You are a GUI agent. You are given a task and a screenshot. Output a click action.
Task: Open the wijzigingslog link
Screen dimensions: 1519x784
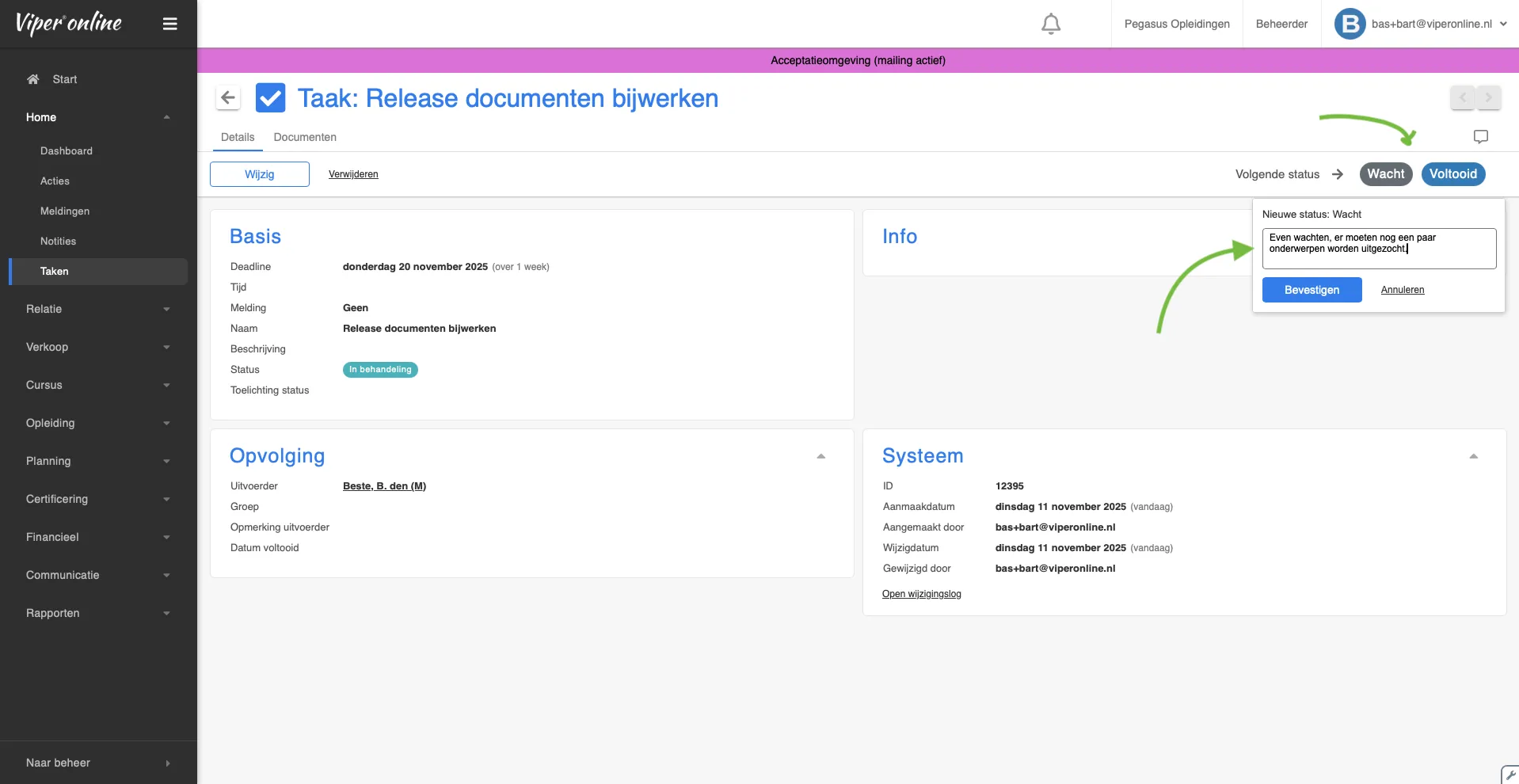click(x=921, y=594)
